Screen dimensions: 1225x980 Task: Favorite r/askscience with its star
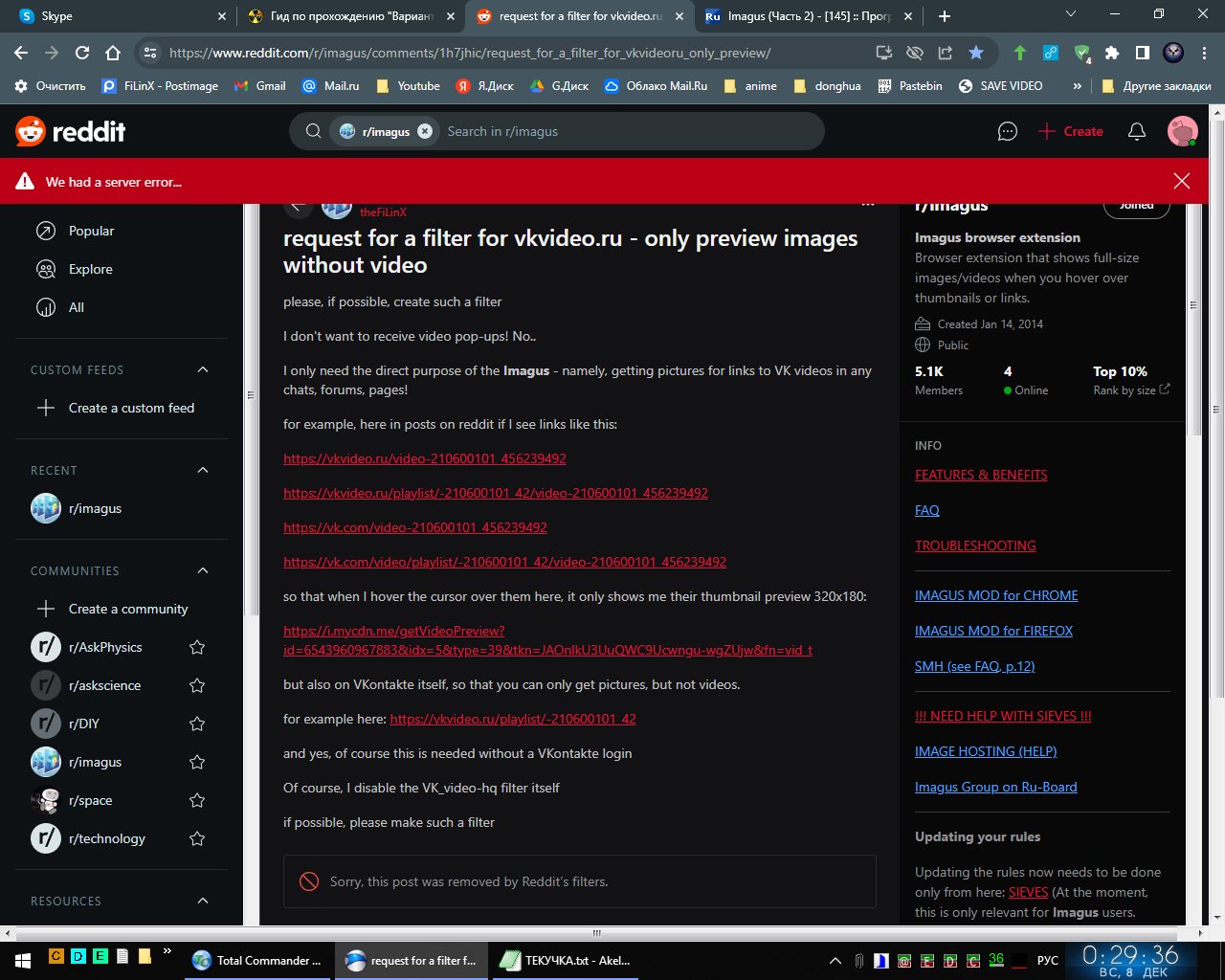[197, 685]
